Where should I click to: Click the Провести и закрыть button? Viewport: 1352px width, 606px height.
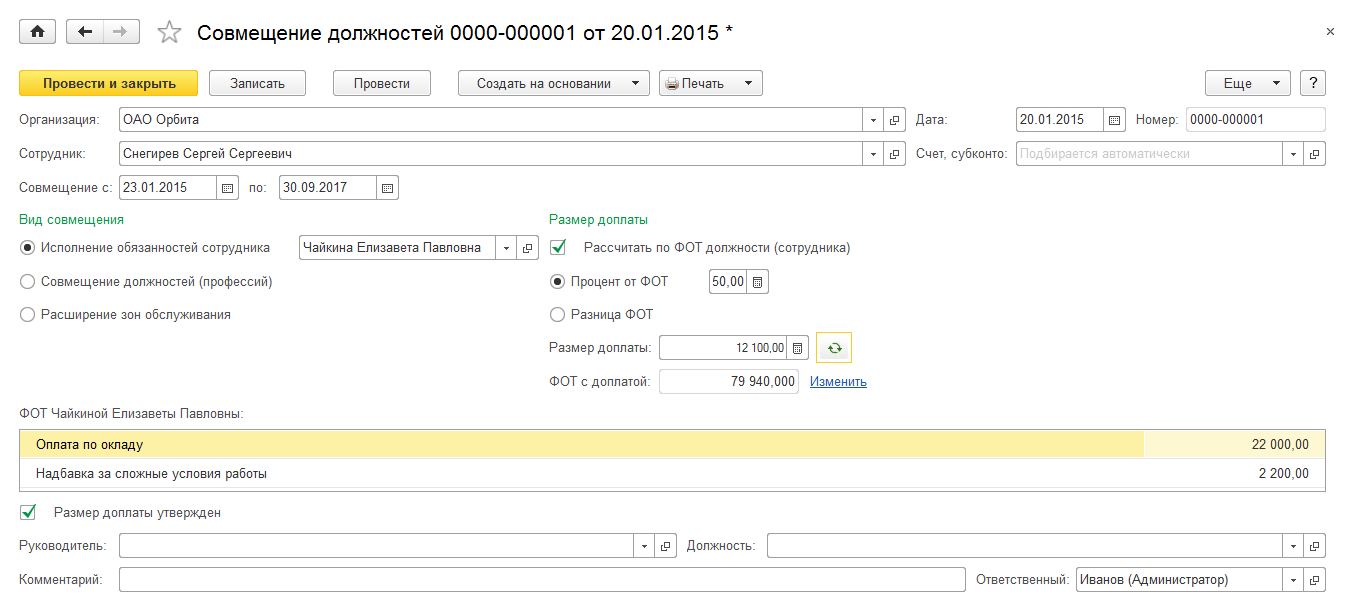click(x=109, y=83)
